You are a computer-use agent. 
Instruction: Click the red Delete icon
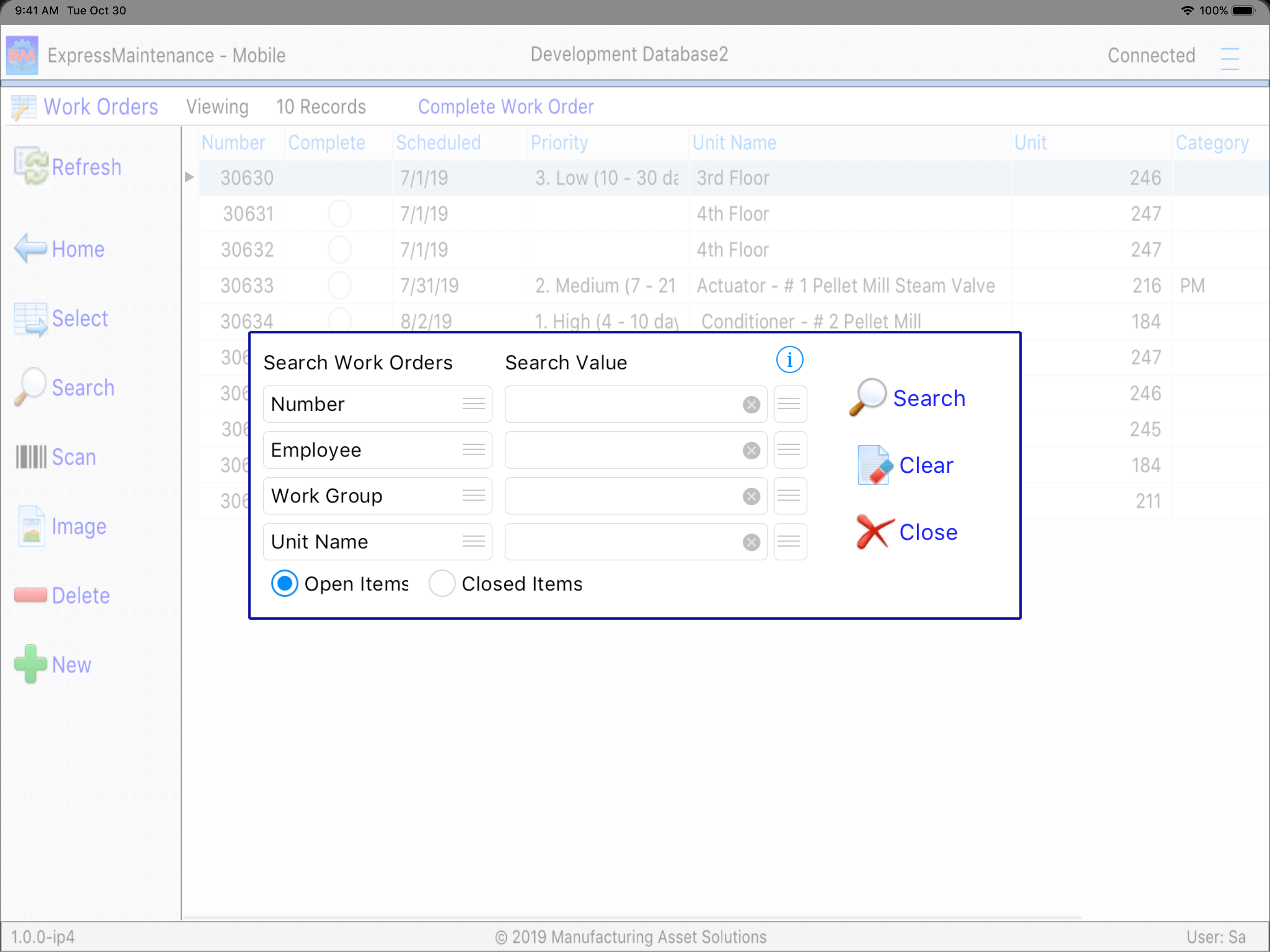tap(30, 595)
